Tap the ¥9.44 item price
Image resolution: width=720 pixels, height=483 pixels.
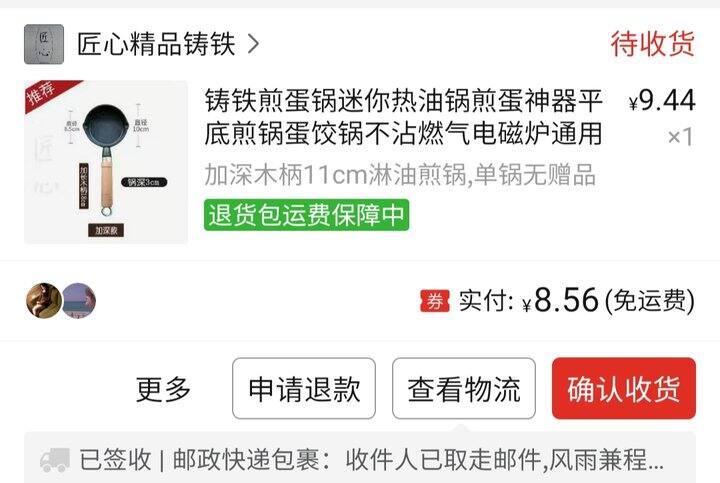[x=662, y=100]
